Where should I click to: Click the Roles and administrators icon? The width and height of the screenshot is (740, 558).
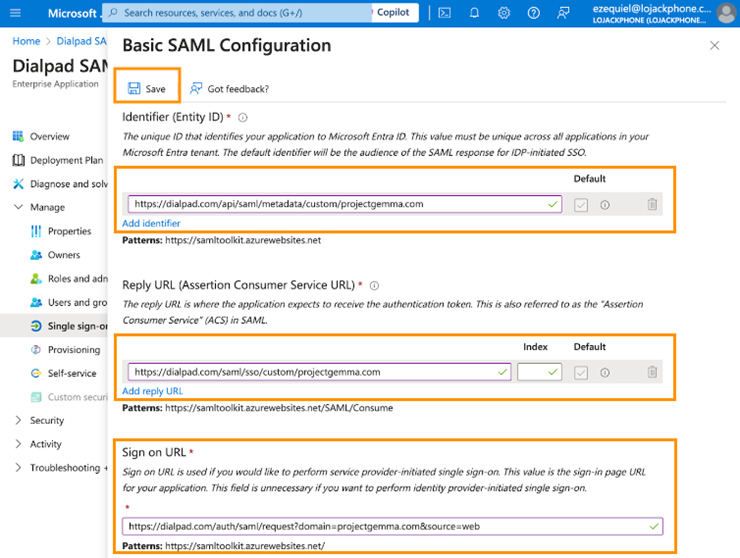pyautogui.click(x=36, y=279)
